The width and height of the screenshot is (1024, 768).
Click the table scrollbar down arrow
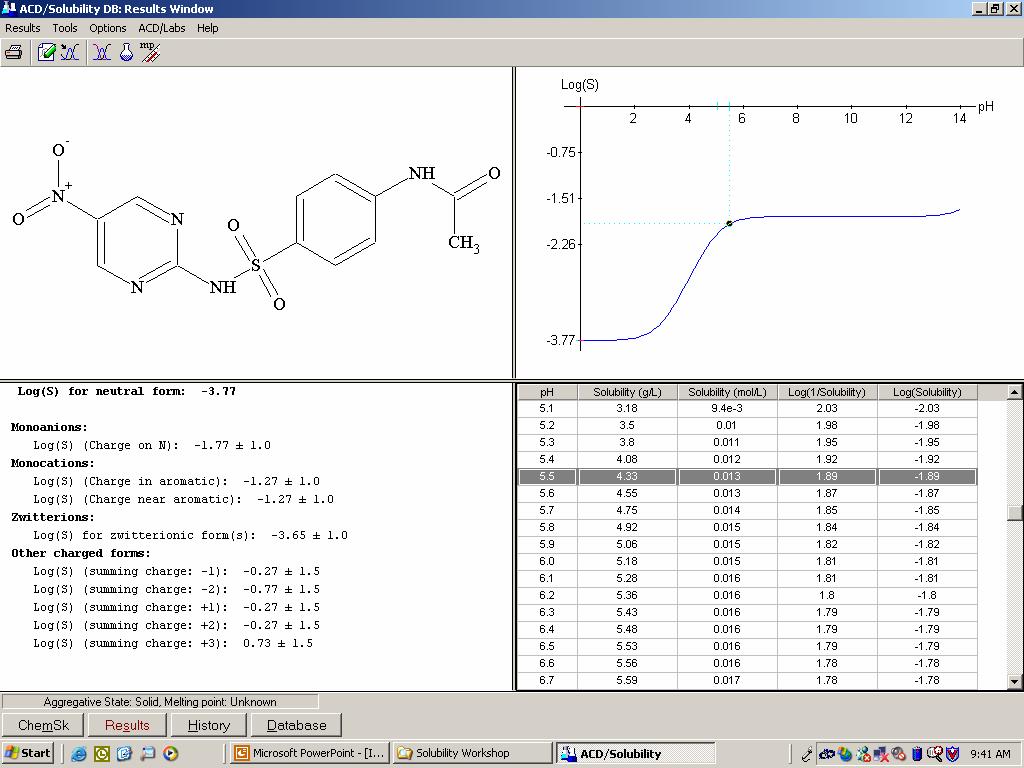coord(1014,682)
